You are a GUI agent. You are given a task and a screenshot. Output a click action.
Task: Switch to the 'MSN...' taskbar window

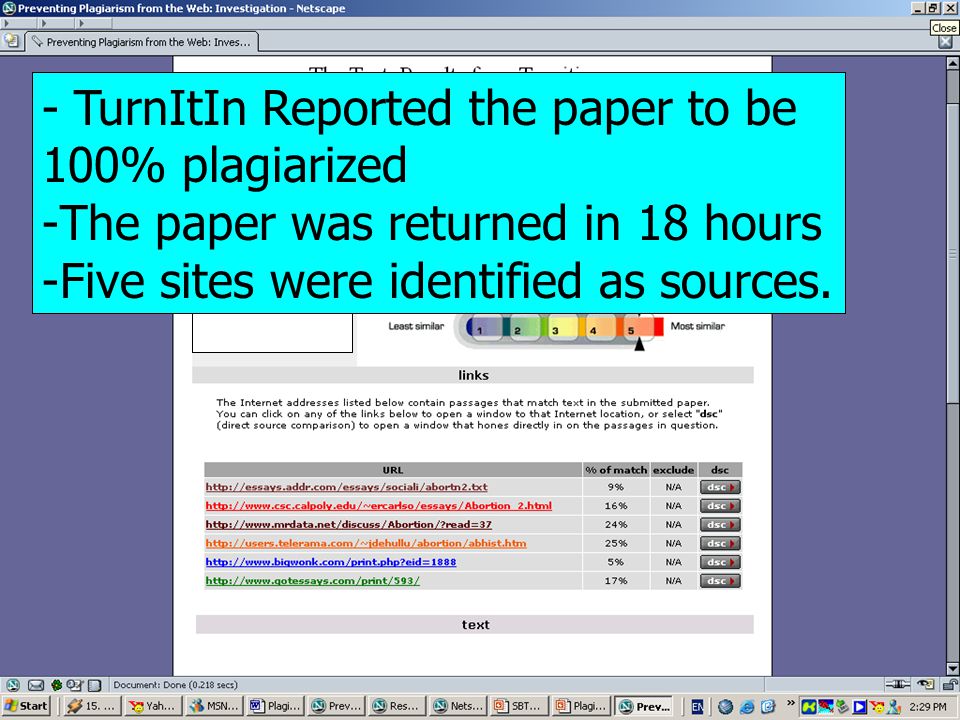pyautogui.click(x=213, y=706)
